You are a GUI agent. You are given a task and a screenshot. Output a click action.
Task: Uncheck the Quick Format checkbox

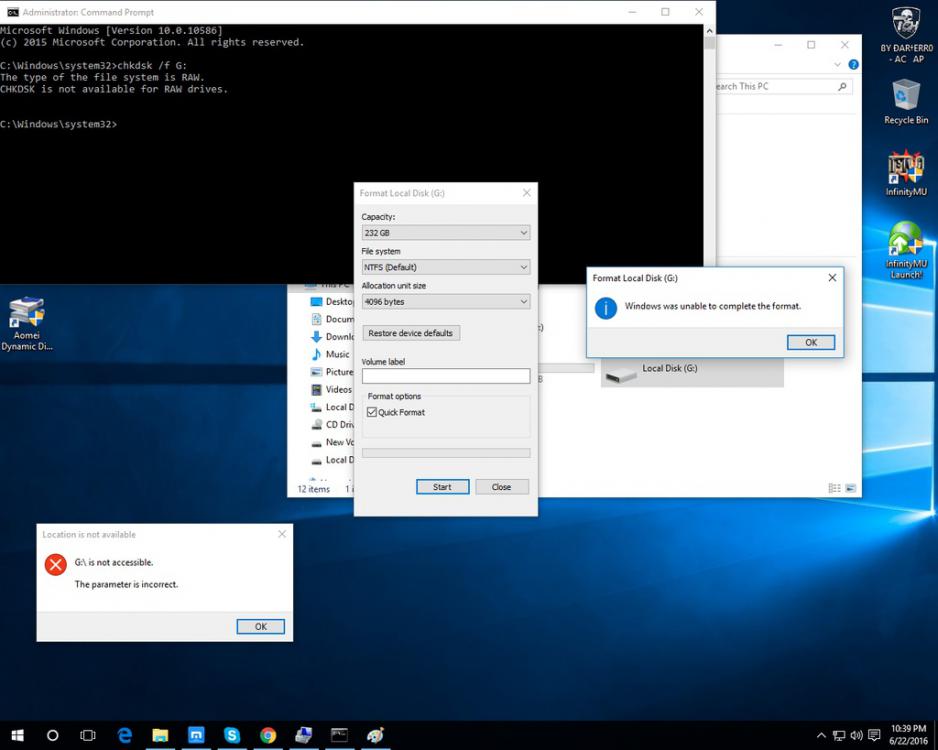pos(372,412)
